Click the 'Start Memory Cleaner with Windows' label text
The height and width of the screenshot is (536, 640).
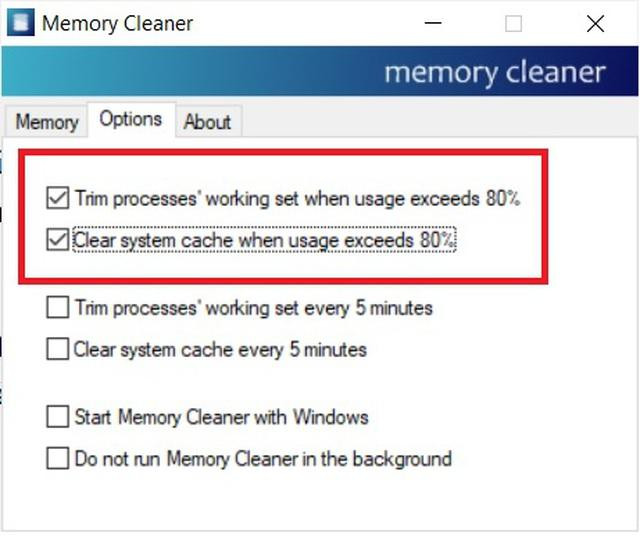click(x=221, y=417)
